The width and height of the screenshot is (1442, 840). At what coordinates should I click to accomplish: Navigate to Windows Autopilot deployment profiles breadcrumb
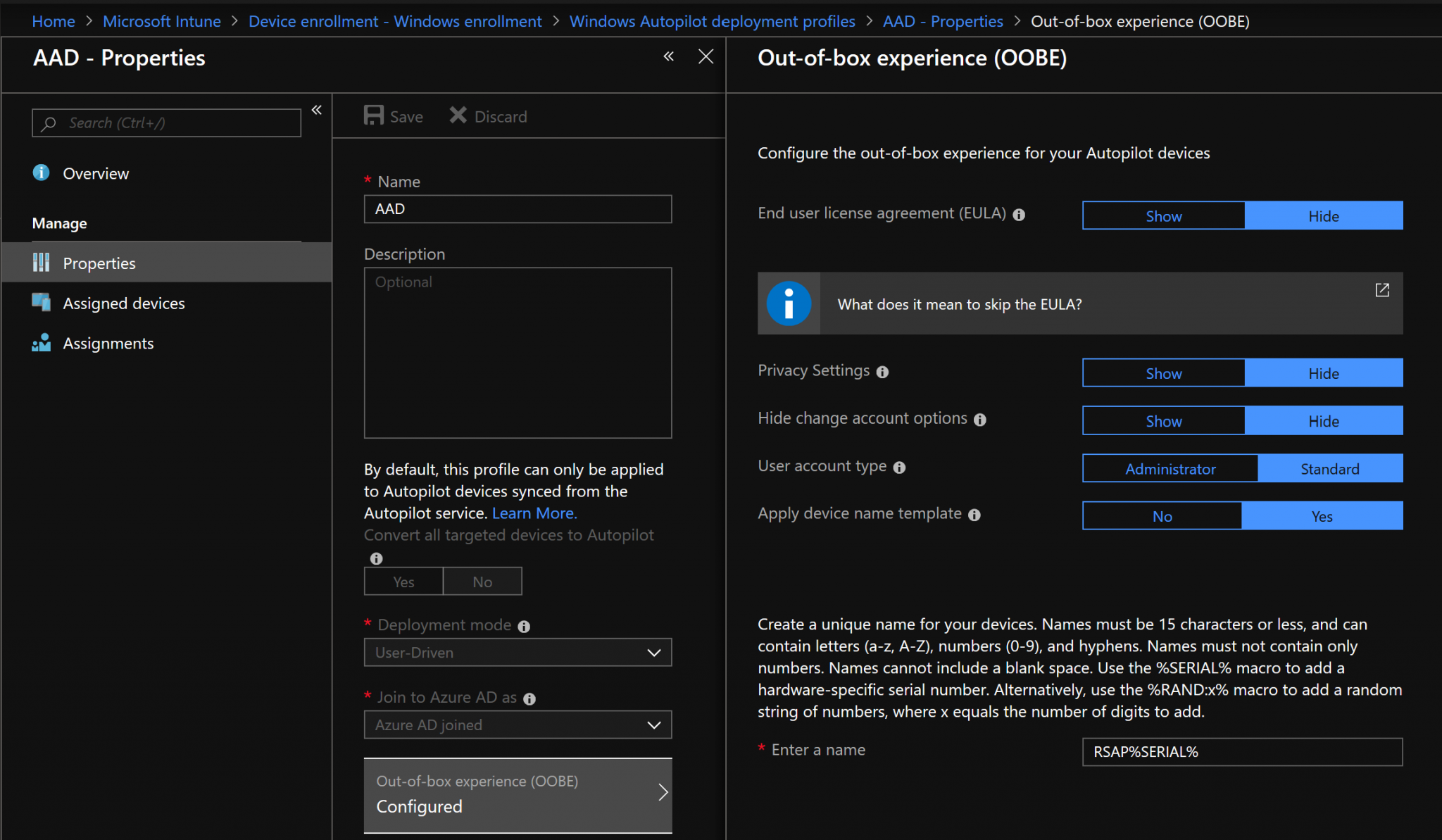click(x=713, y=20)
